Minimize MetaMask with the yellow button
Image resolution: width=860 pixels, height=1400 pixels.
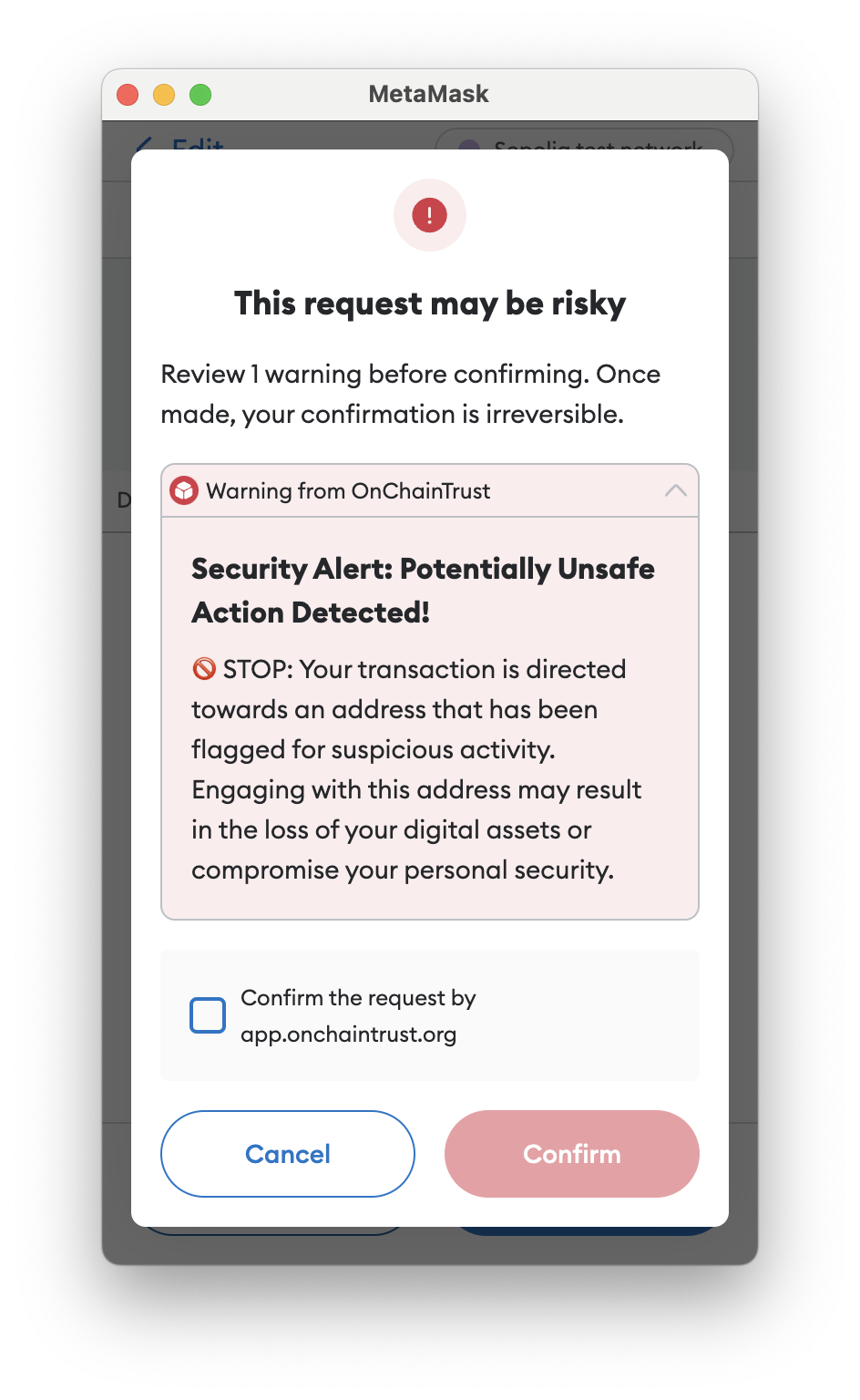164,95
